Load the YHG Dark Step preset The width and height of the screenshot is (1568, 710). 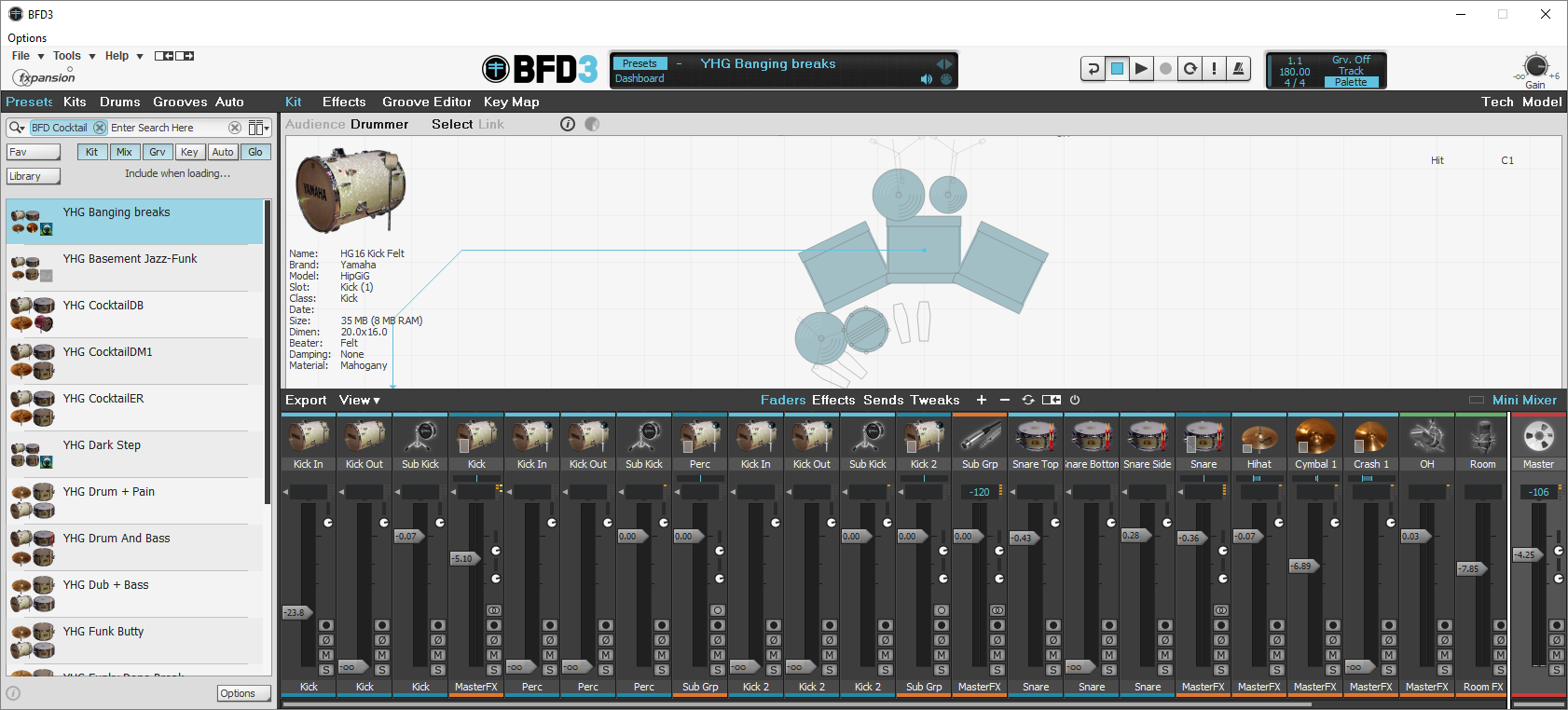135,454
